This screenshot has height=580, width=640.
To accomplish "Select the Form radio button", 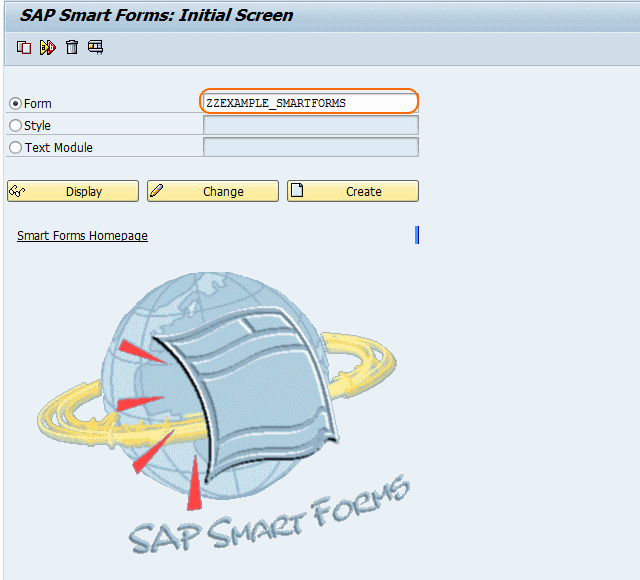I will tap(15, 103).
